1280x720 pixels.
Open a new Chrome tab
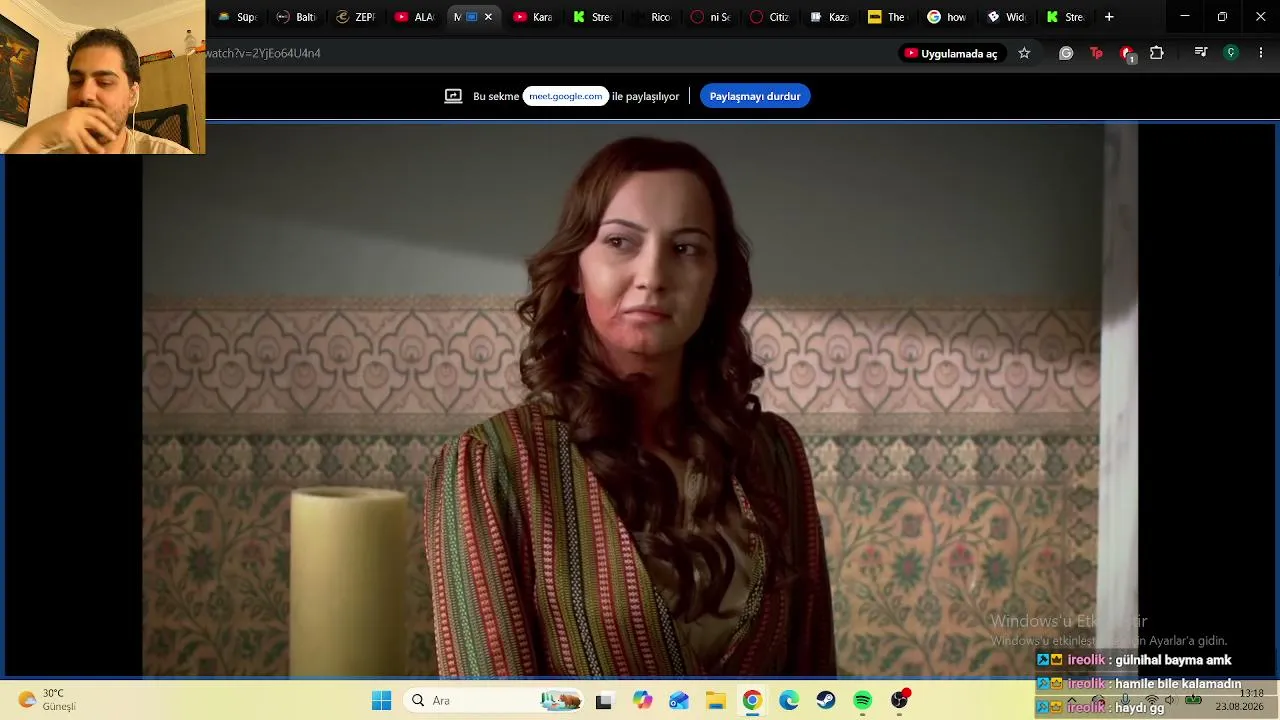[1109, 17]
